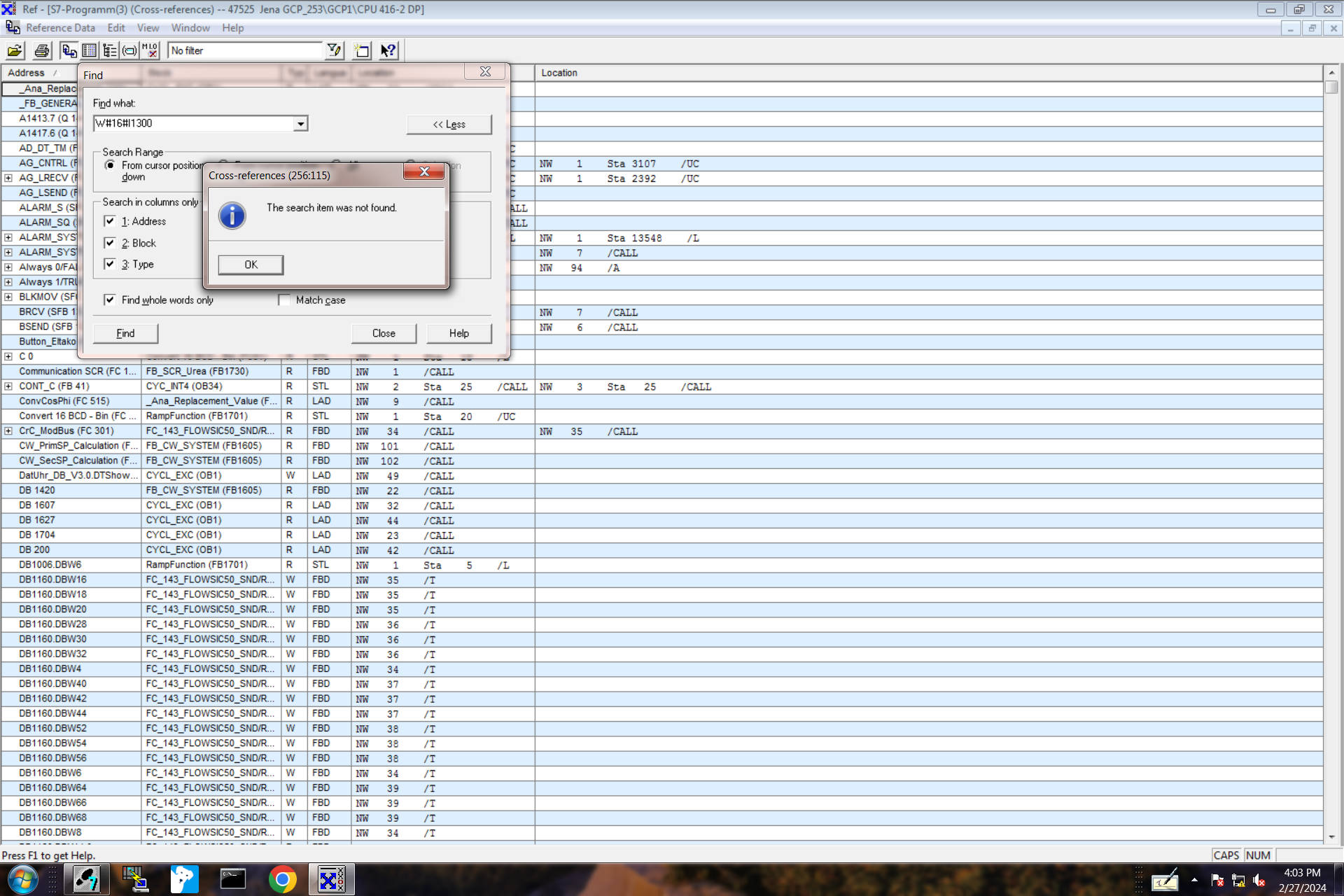The width and height of the screenshot is (1344, 896).
Task: Select the Cross-references view icon
Action: [x=69, y=50]
